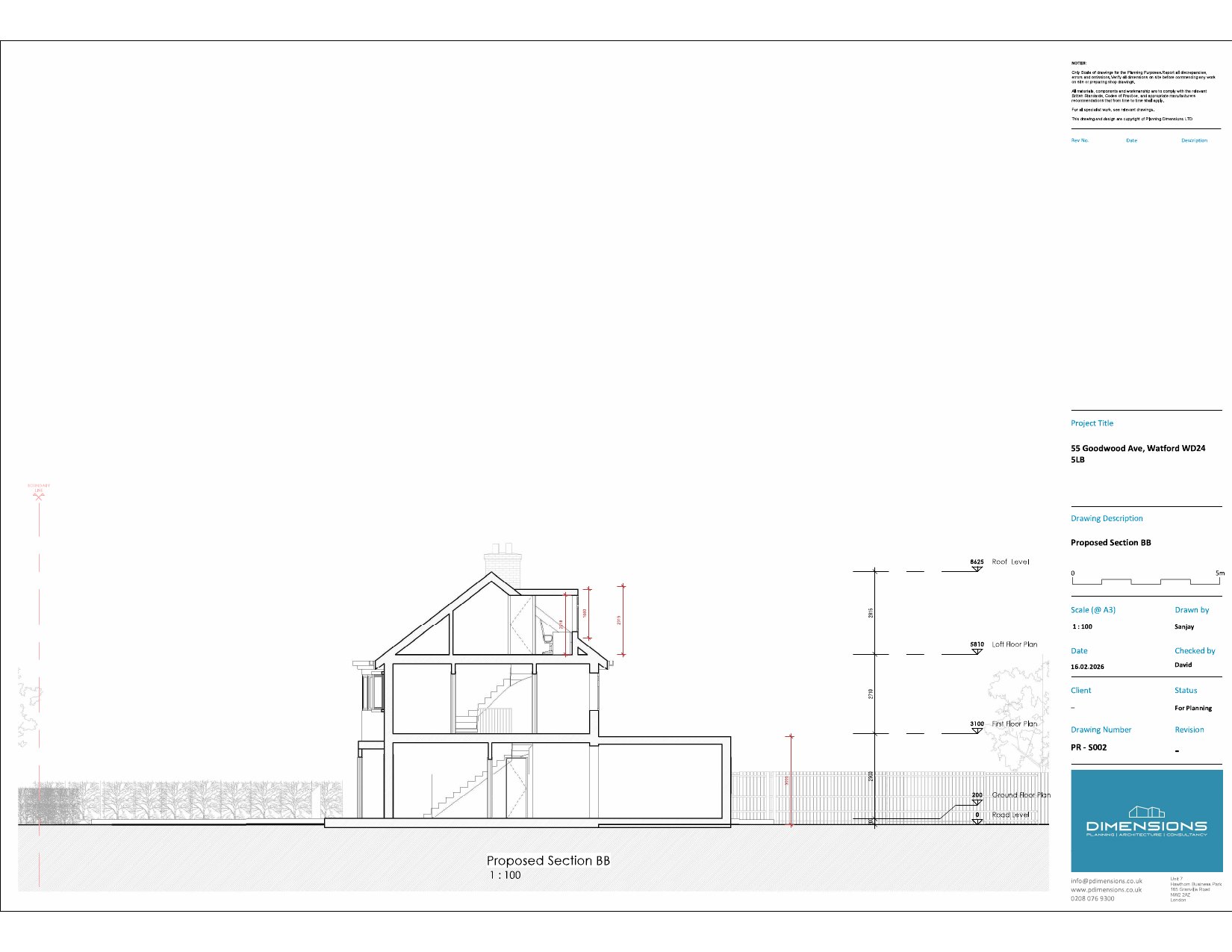Image resolution: width=1232 pixels, height=952 pixels.
Task: Select the Road Level marker triangle
Action: 977,821
